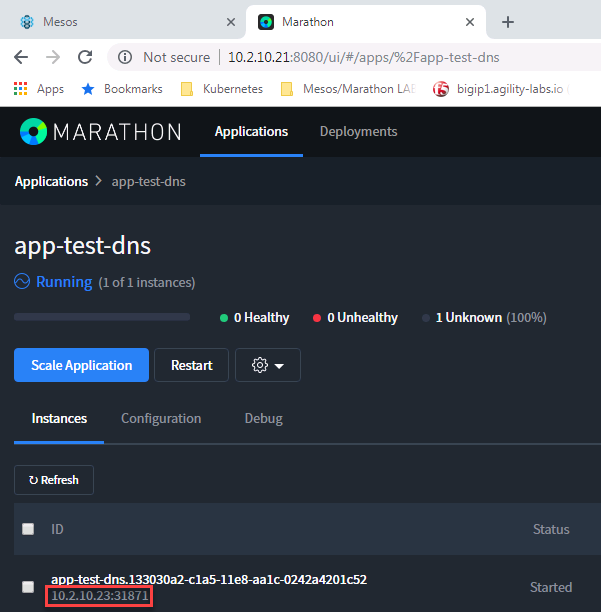
Task: Open the Deployments navigation tab
Action: (358, 132)
